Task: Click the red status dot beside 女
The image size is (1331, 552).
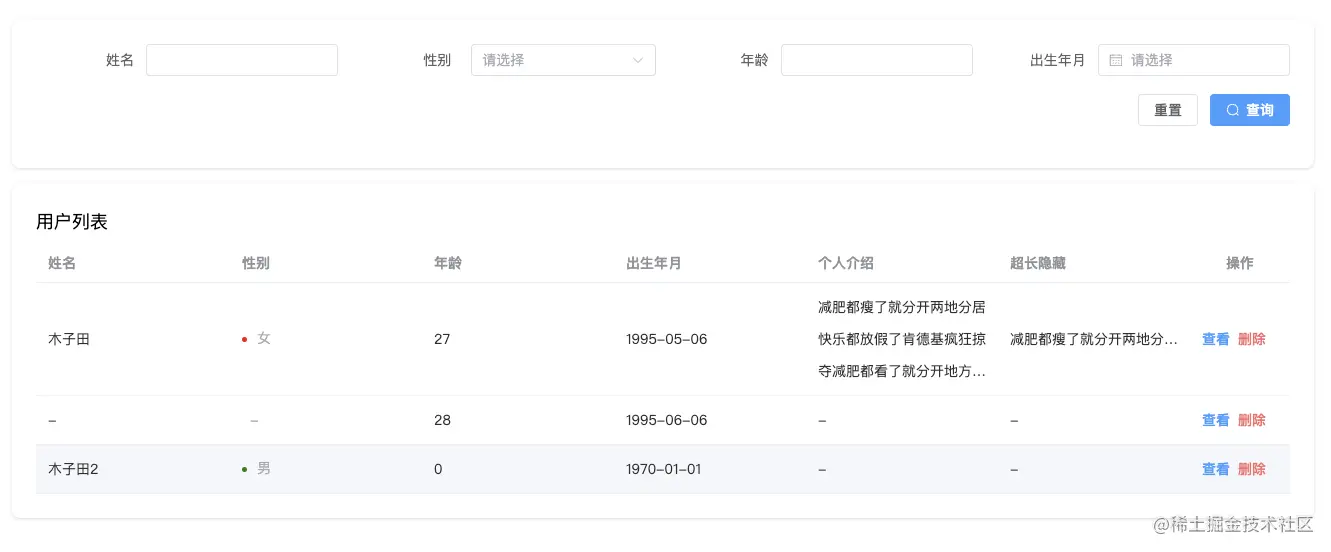Action: [x=244, y=340]
